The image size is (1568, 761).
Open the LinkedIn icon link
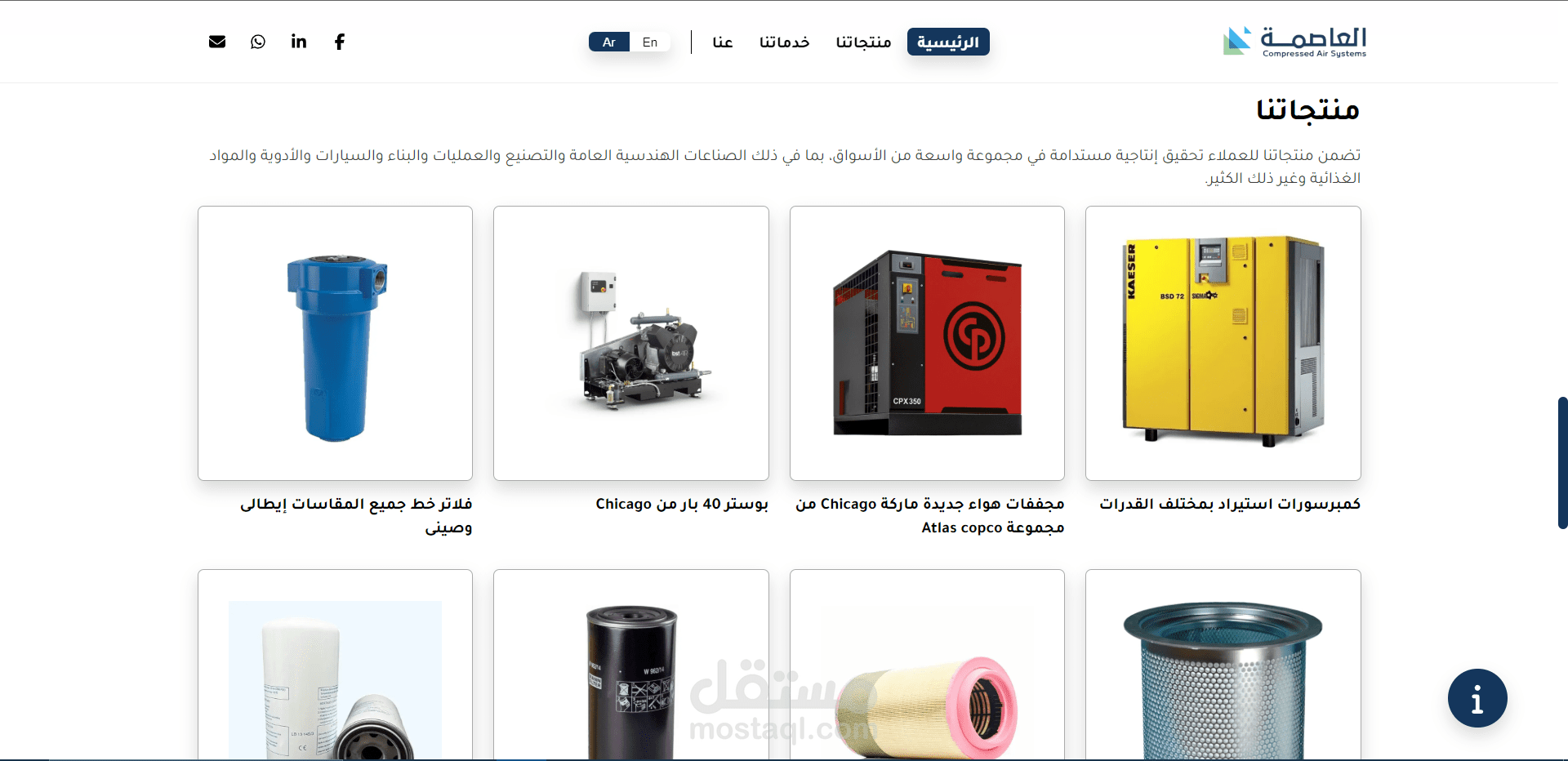299,42
